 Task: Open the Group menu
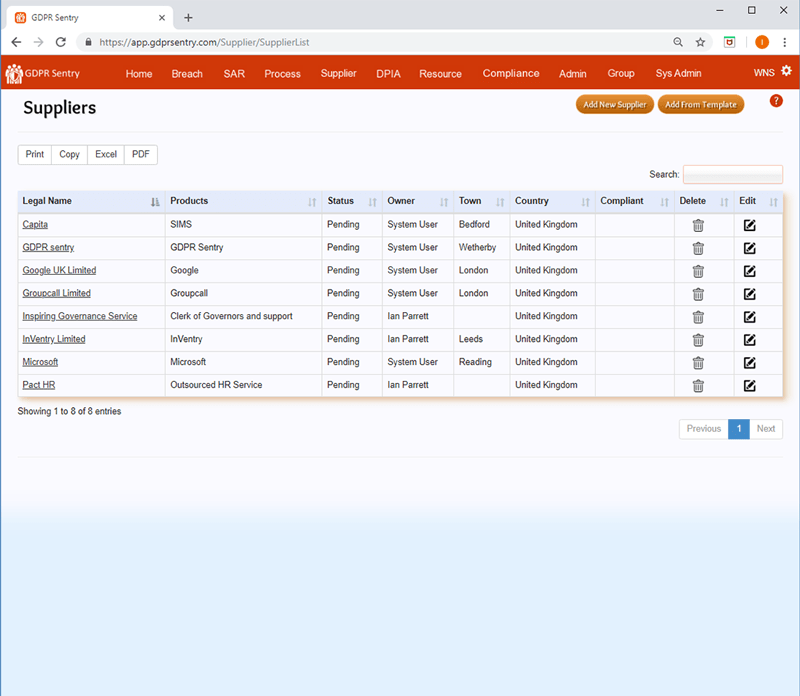pyautogui.click(x=621, y=73)
